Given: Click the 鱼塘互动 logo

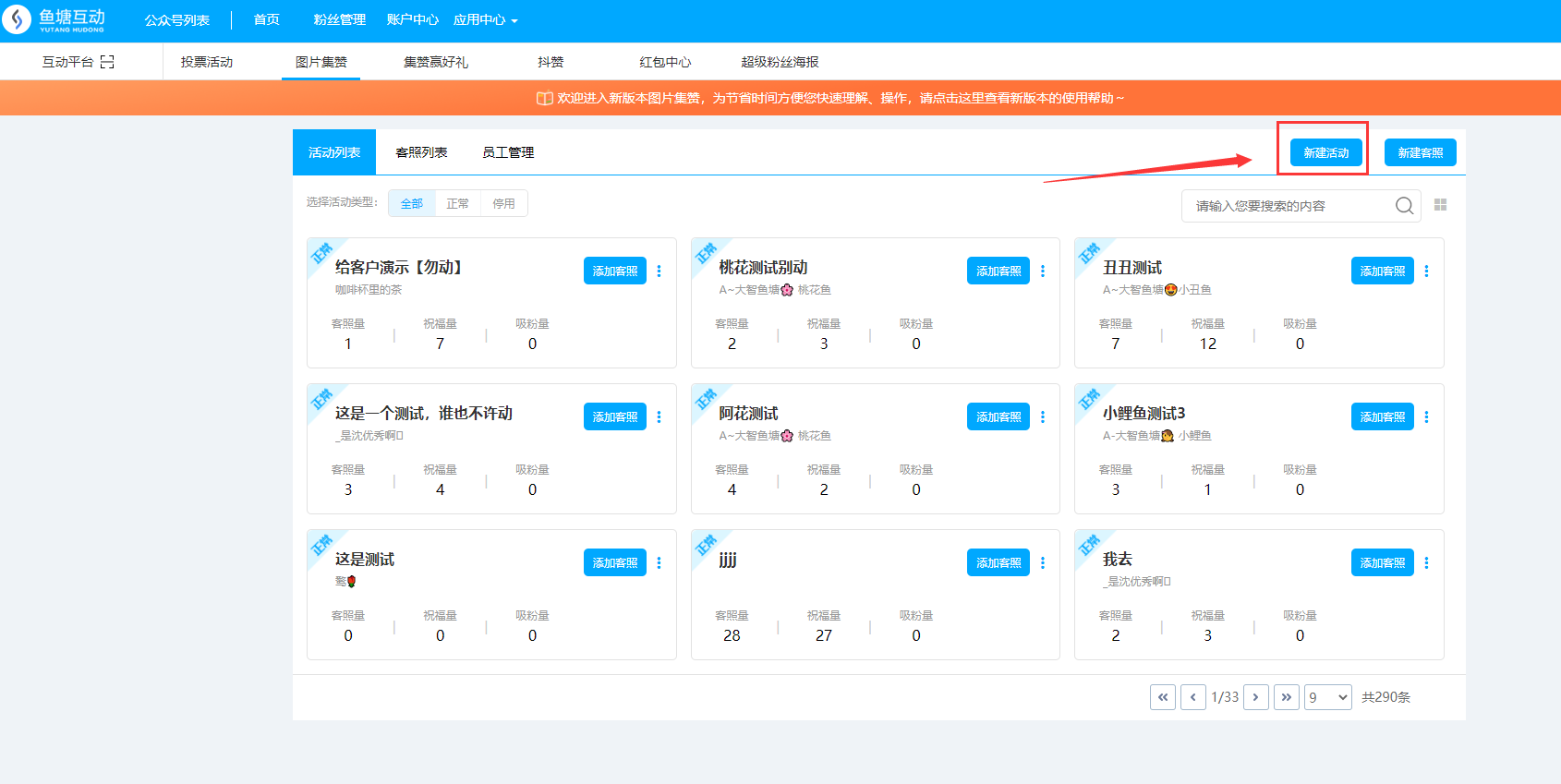Looking at the screenshot, I should click(x=55, y=20).
